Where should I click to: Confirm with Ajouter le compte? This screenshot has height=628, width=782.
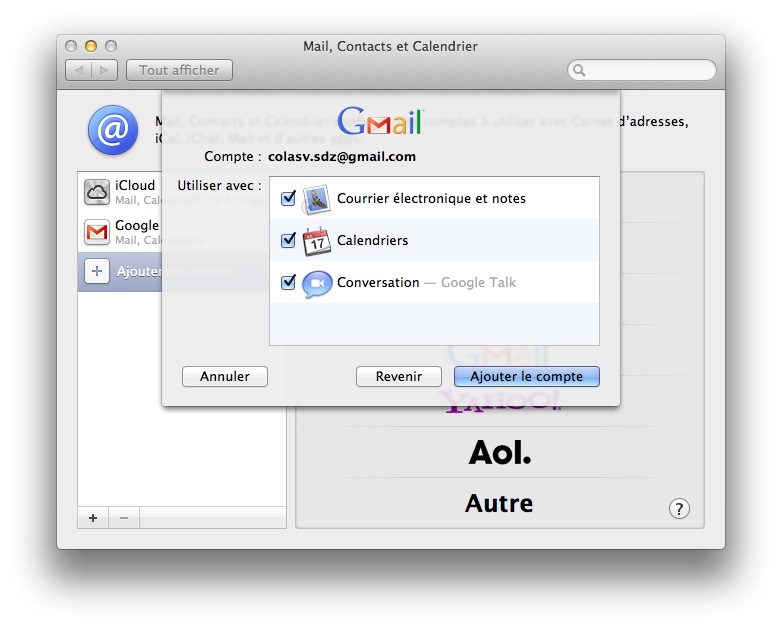click(x=527, y=376)
